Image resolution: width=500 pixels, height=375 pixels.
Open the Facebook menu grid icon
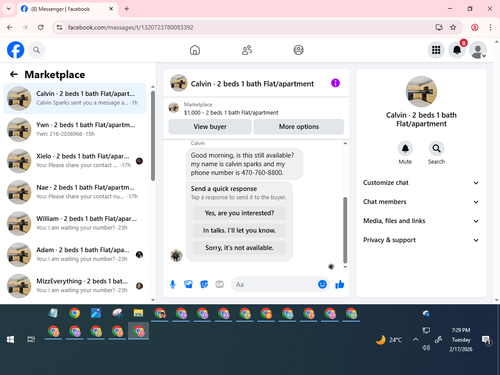(436, 50)
